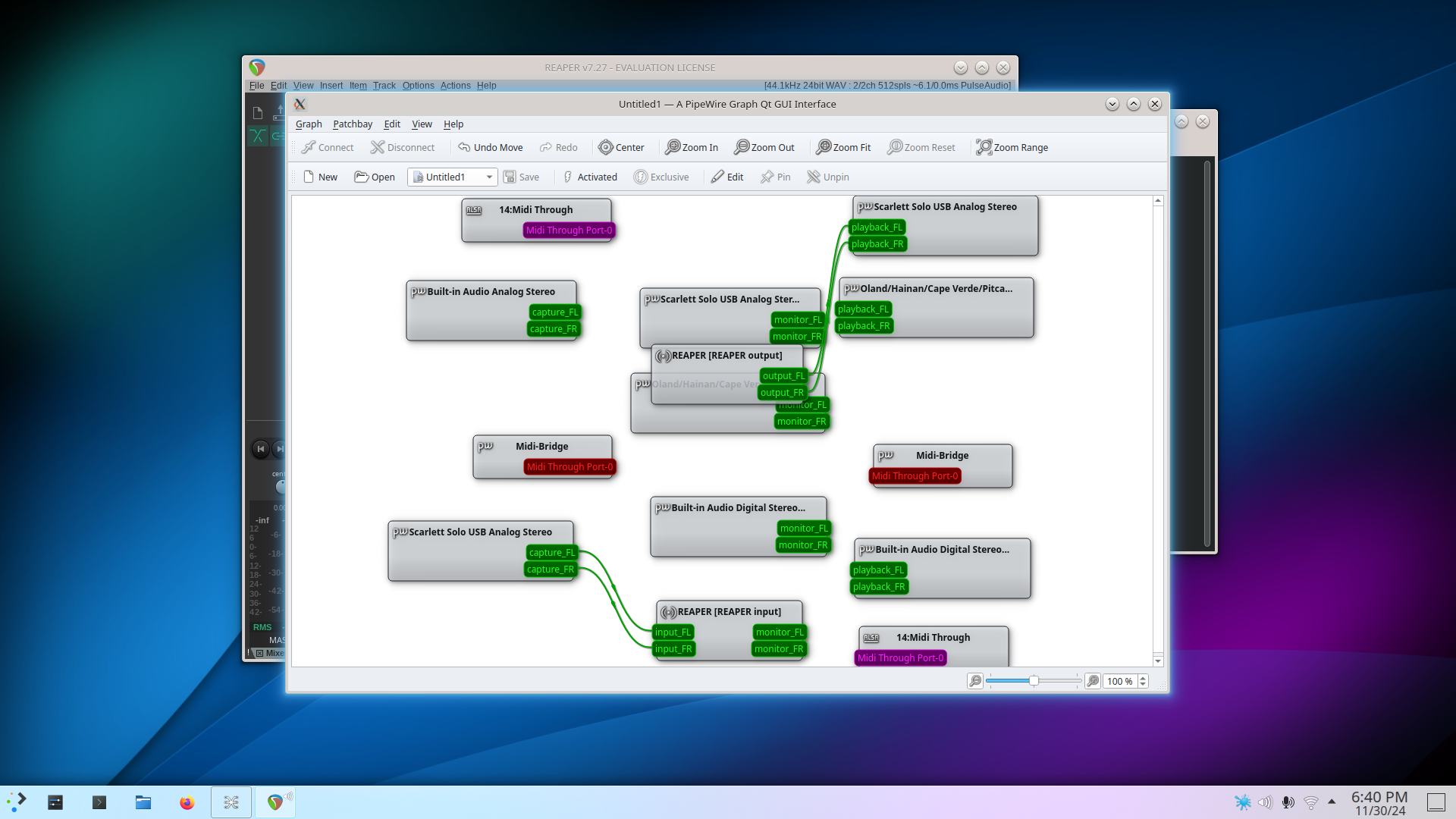
Task: Click the zoom slider handle
Action: tap(1034, 681)
